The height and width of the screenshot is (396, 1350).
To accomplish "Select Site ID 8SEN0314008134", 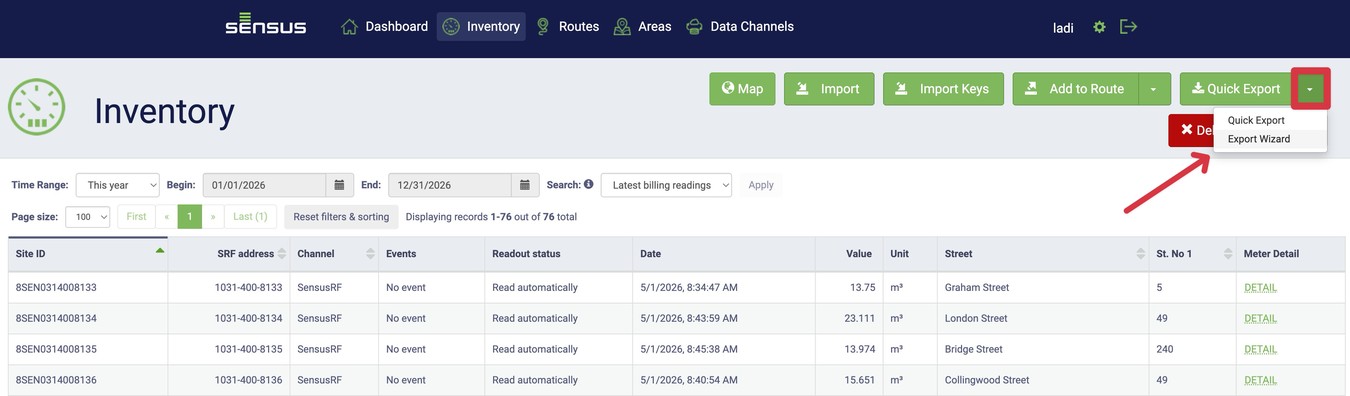I will 56,319.
